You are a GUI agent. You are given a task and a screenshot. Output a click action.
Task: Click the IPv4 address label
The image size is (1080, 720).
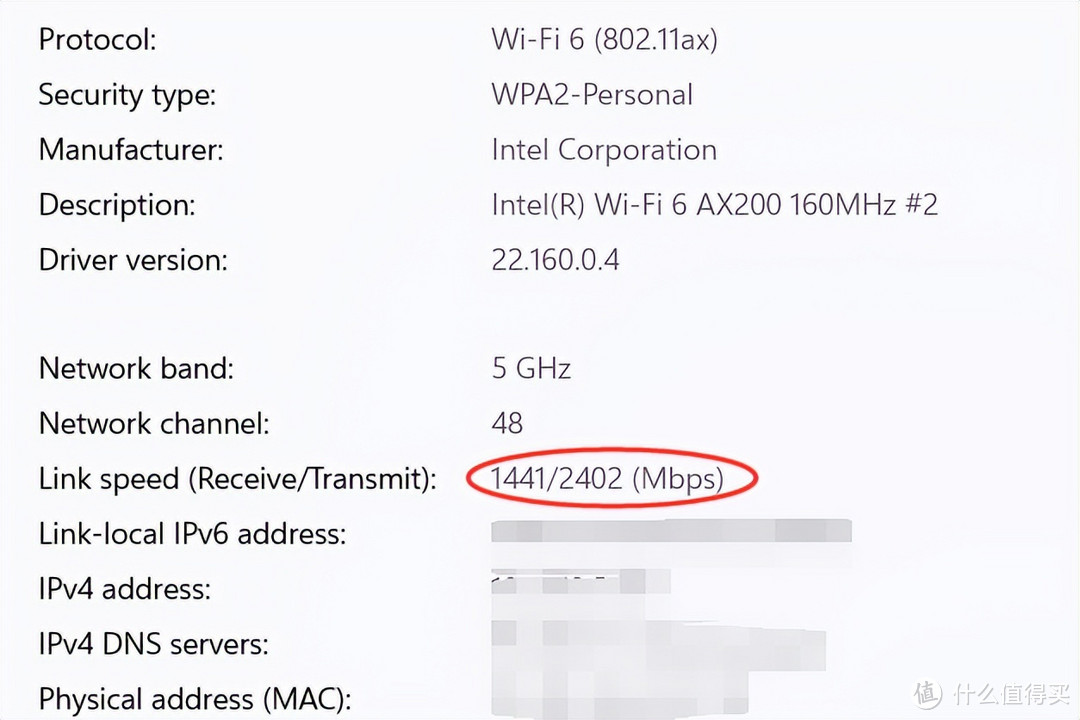point(125,588)
